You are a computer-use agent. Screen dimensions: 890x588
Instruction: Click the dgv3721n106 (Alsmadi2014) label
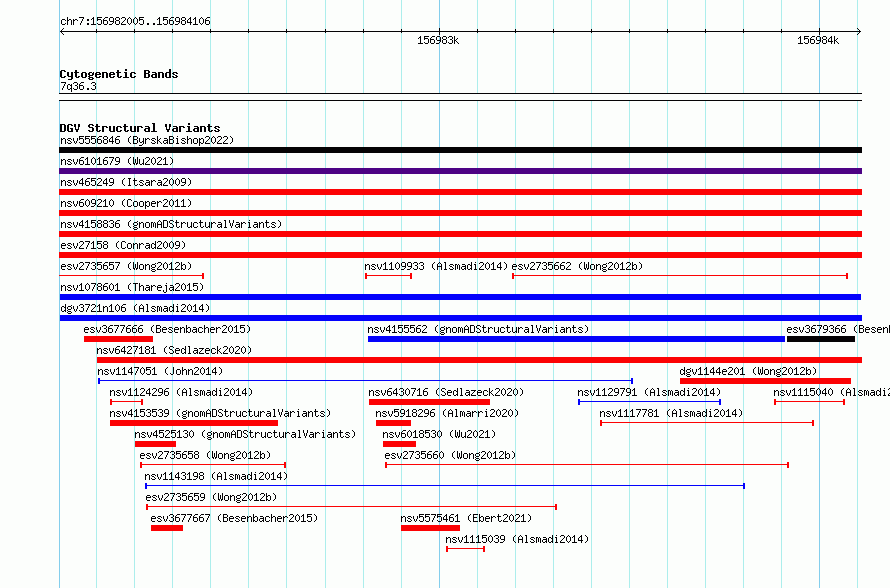pos(135,308)
